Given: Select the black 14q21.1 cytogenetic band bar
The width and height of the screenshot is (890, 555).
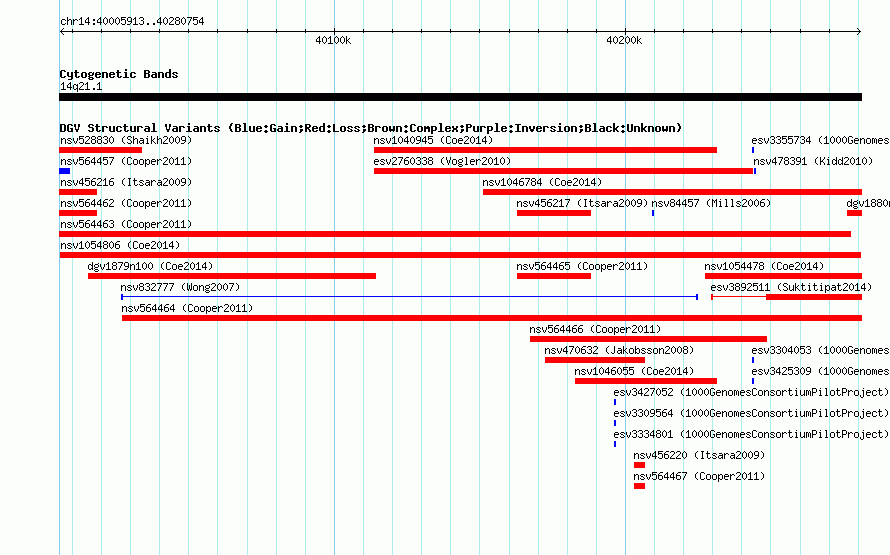Looking at the screenshot, I should [460, 97].
